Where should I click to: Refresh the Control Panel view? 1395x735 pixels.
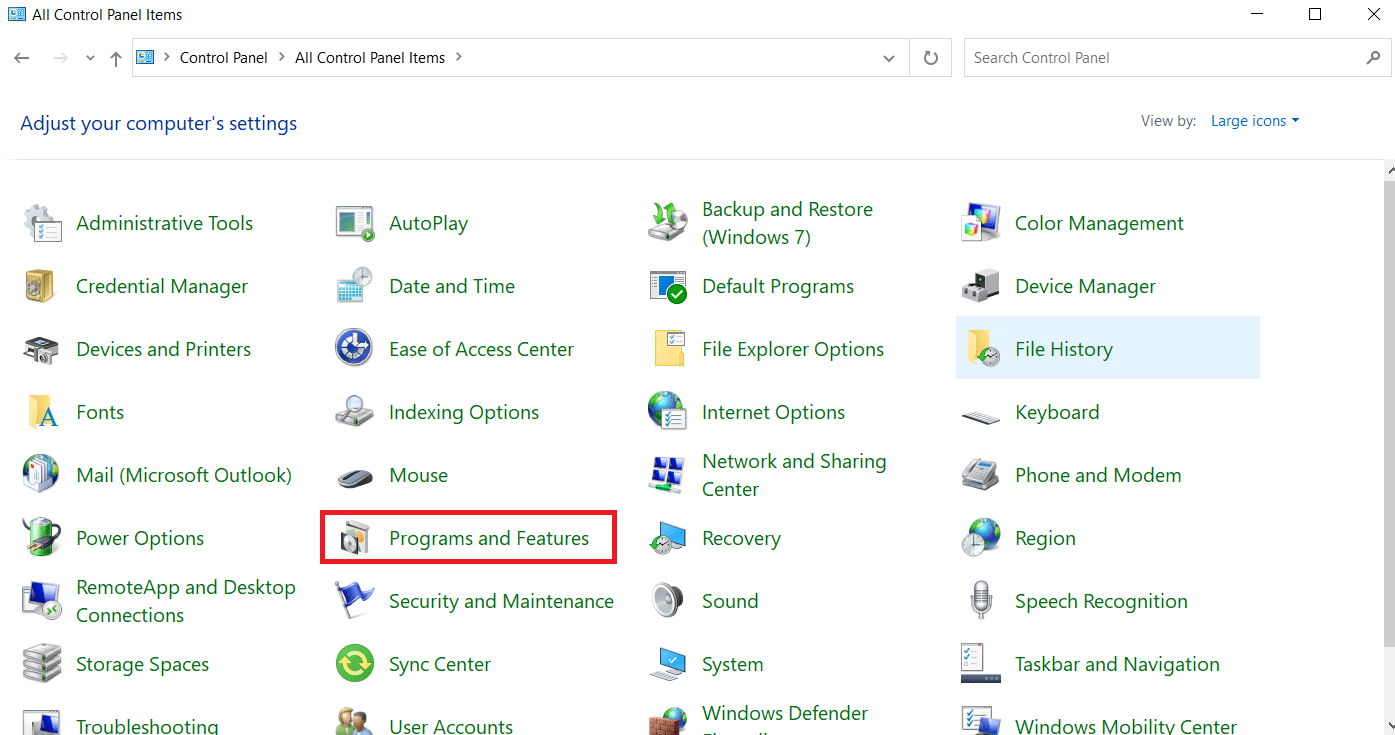[x=931, y=58]
